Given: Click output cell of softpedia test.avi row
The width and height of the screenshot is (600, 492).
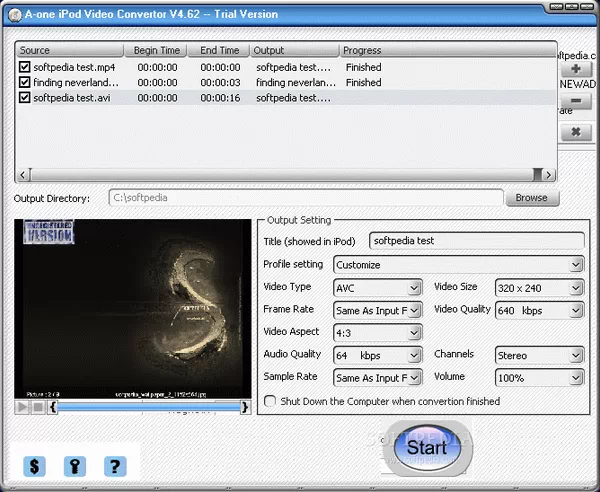Looking at the screenshot, I should [x=293, y=98].
